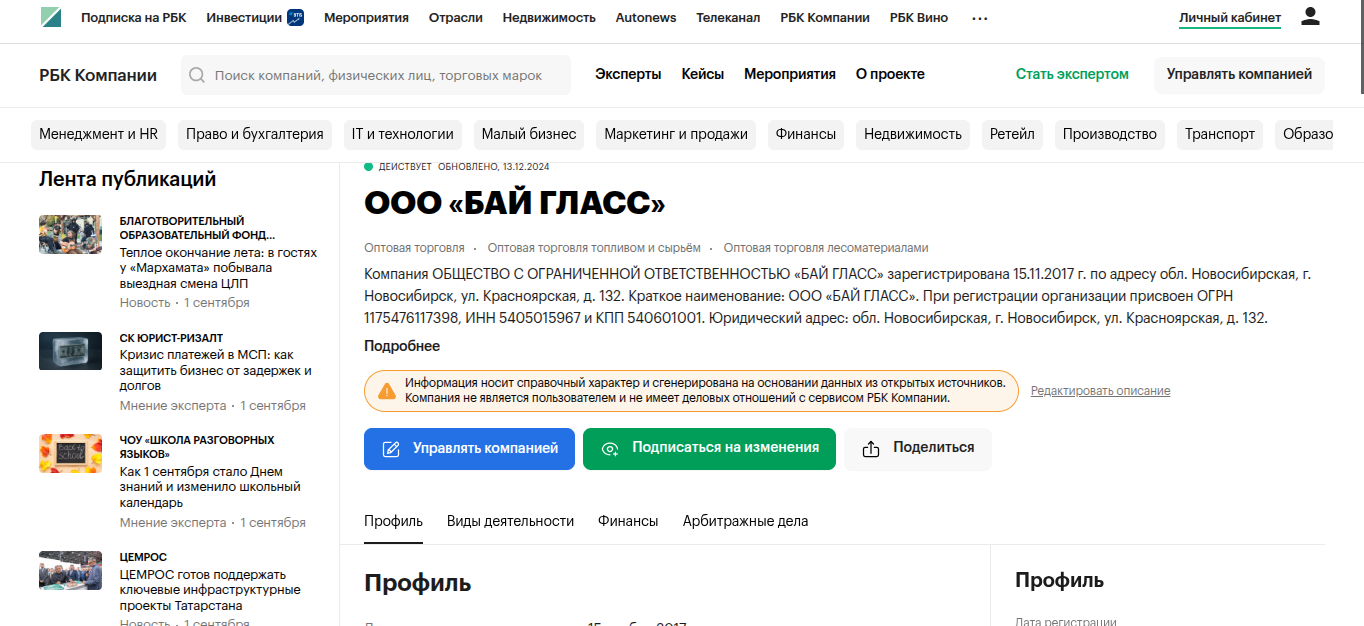Open РБК Вино section
Screen dimensions: 1364x626
point(919,18)
